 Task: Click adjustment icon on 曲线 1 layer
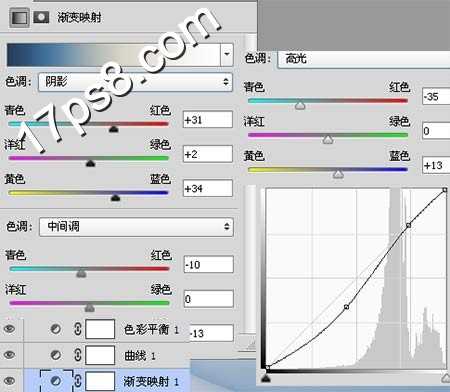pos(56,355)
